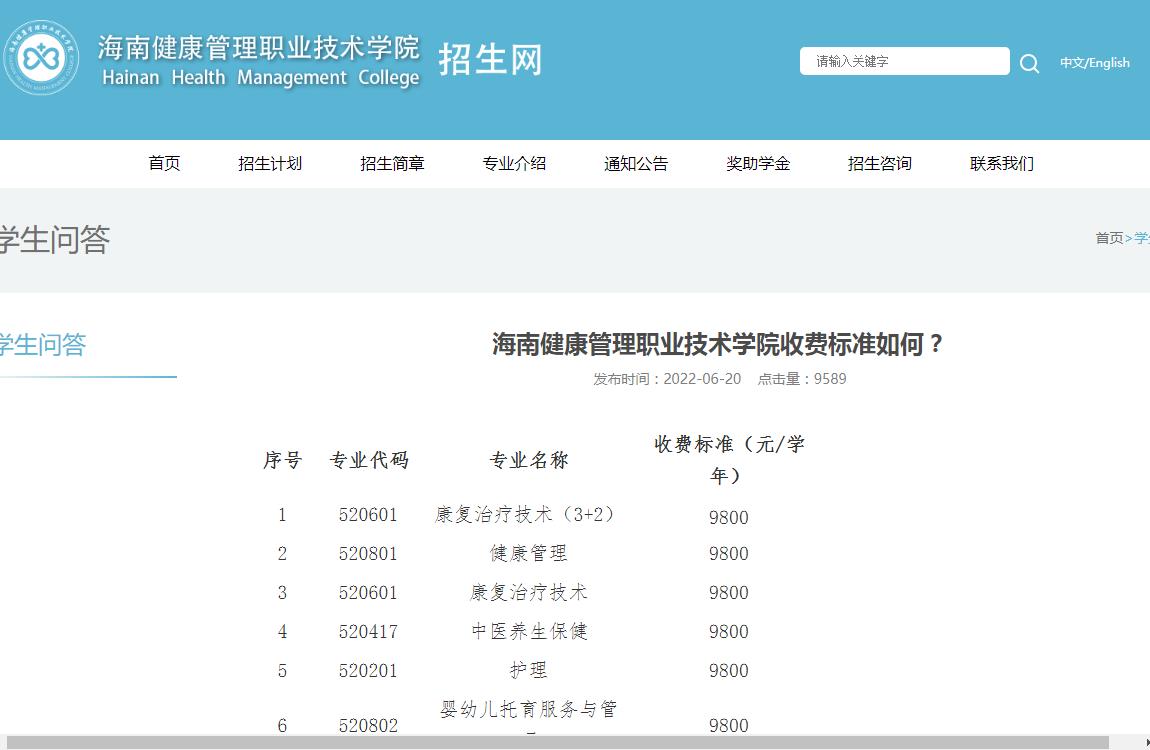Open the 招生计划 navigation item
This screenshot has width=1150, height=750.
point(270,163)
